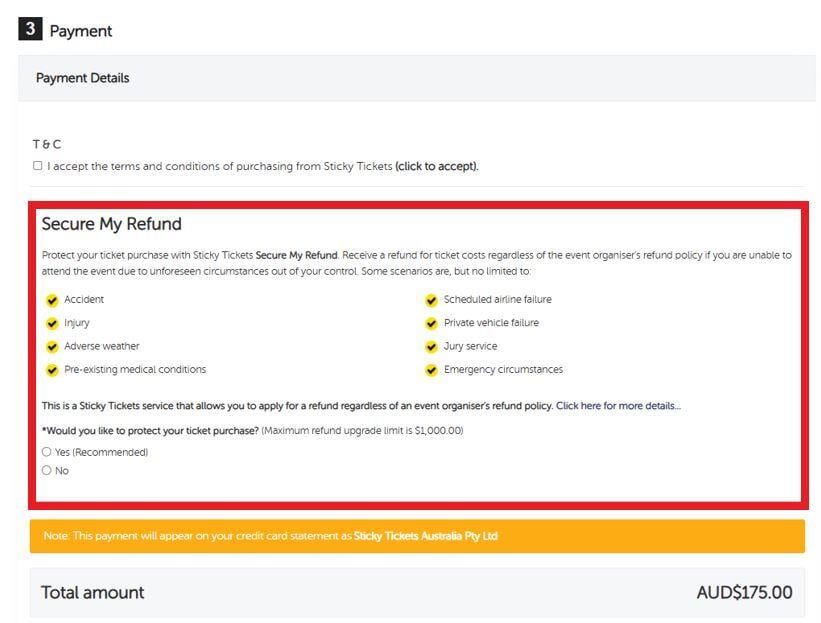Click the '(click to accept)' text
The image size is (821, 623).
[x=436, y=166]
